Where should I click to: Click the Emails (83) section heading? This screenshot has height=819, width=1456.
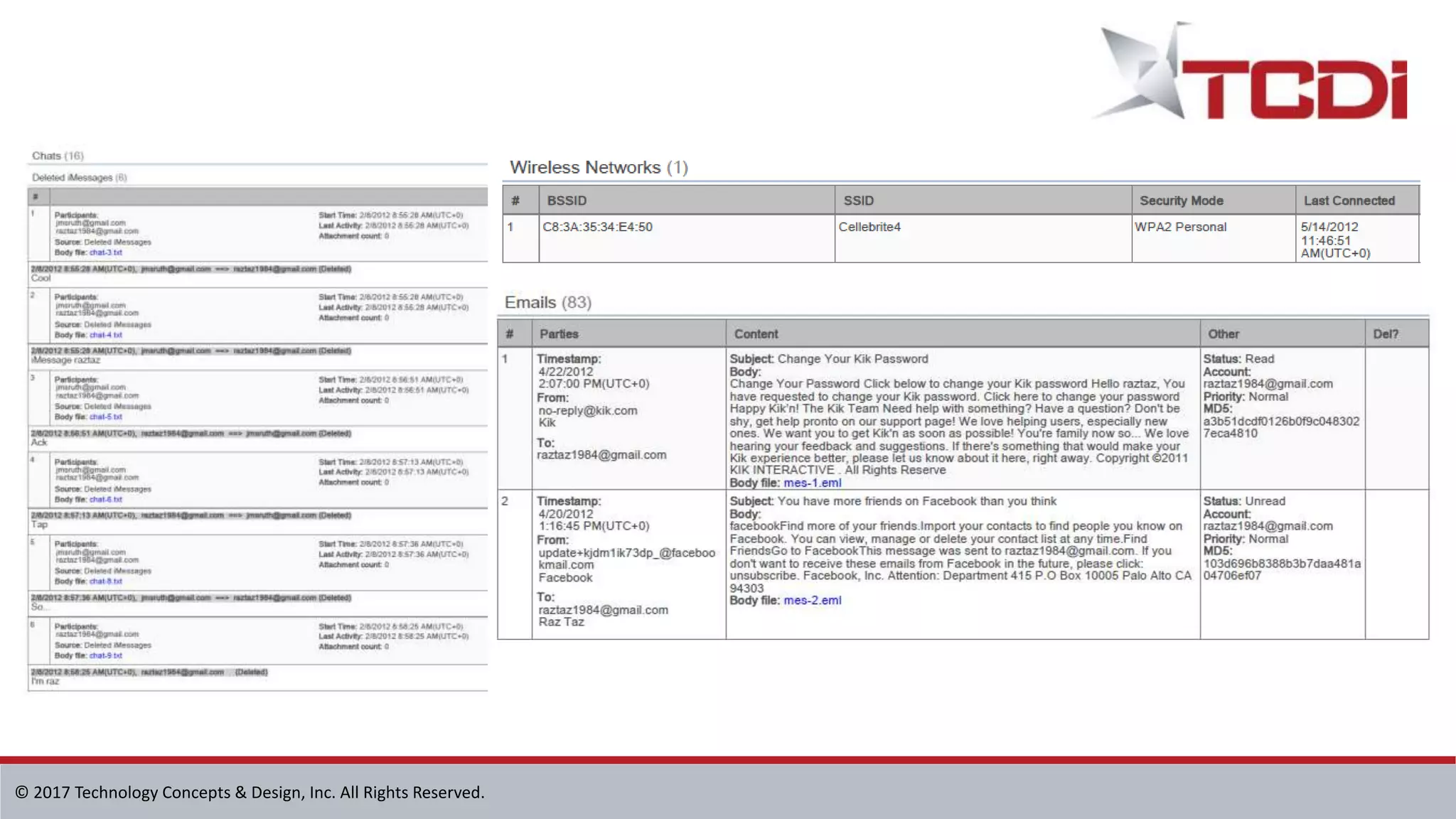[x=547, y=302]
